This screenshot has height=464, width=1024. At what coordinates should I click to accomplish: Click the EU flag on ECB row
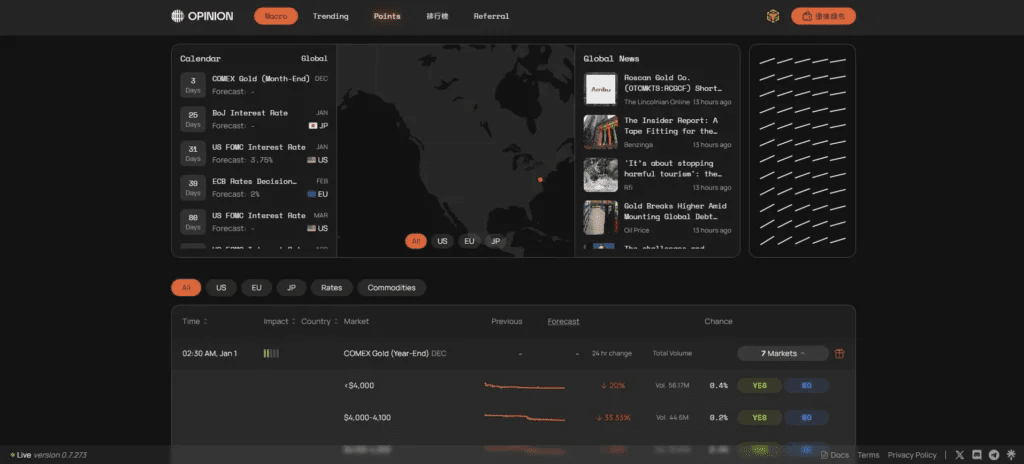tap(312, 194)
